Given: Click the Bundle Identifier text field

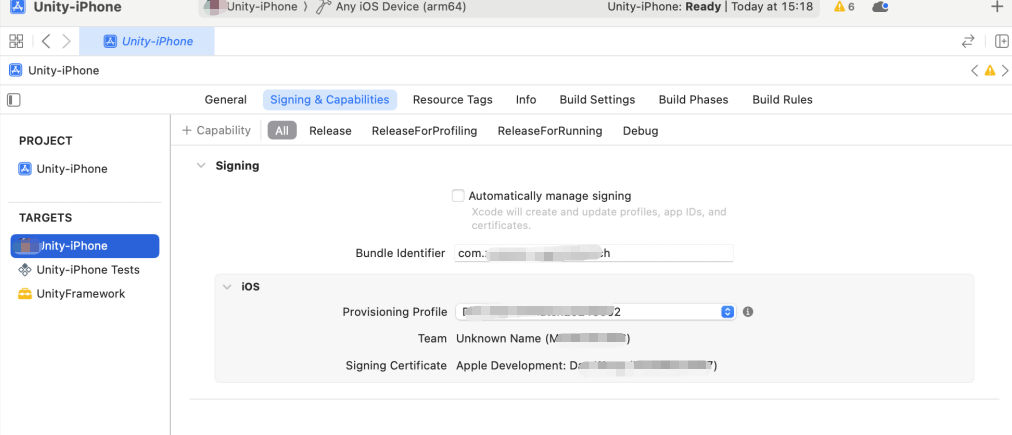Looking at the screenshot, I should [594, 253].
